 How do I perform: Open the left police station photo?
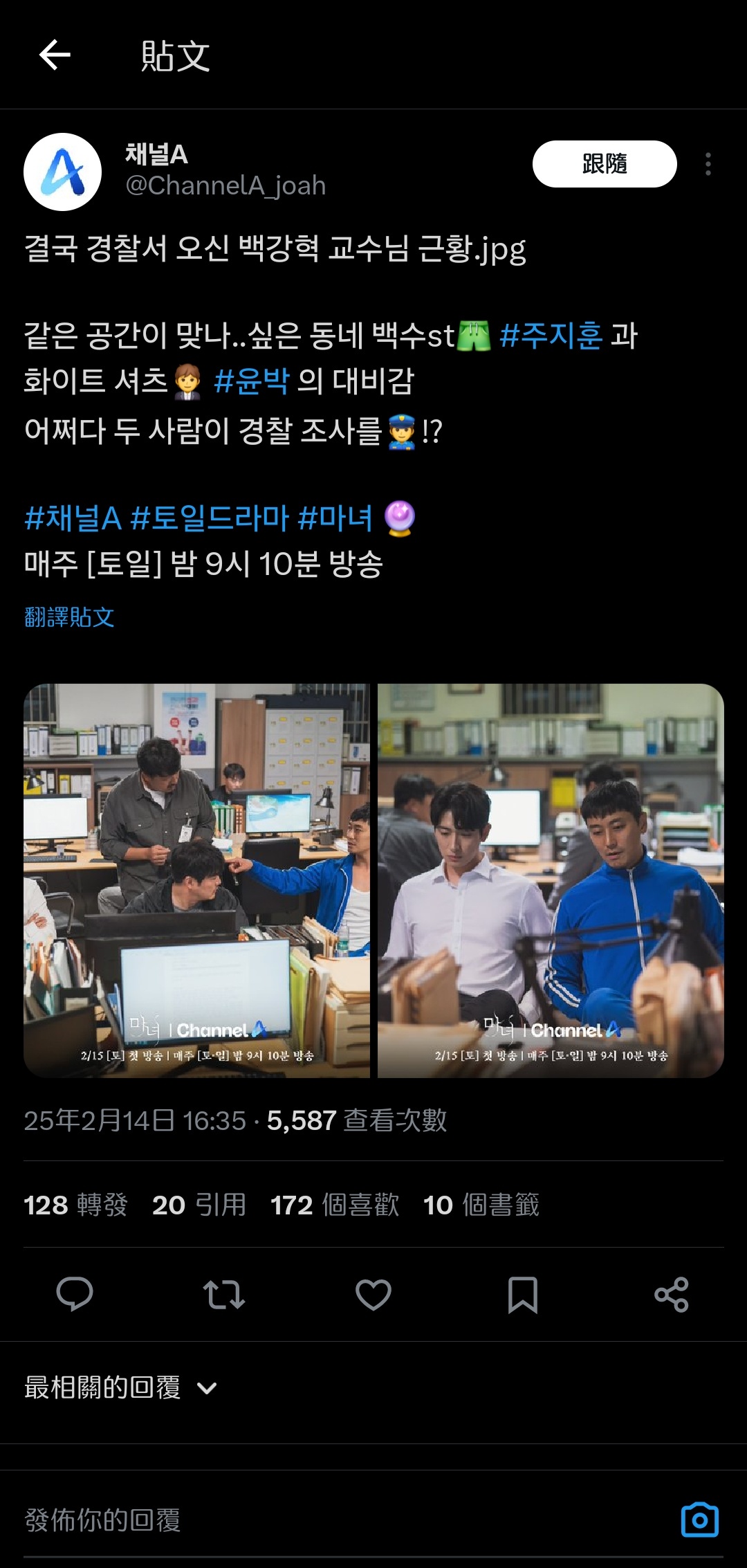(x=197, y=881)
